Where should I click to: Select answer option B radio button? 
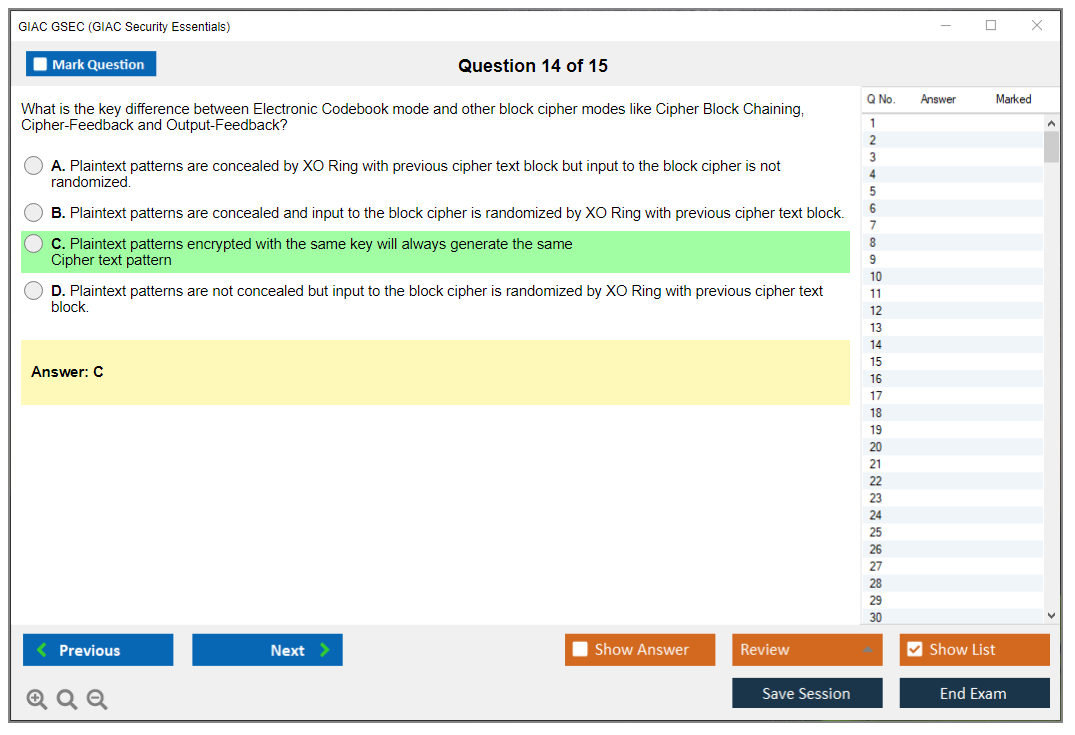pyautogui.click(x=34, y=213)
